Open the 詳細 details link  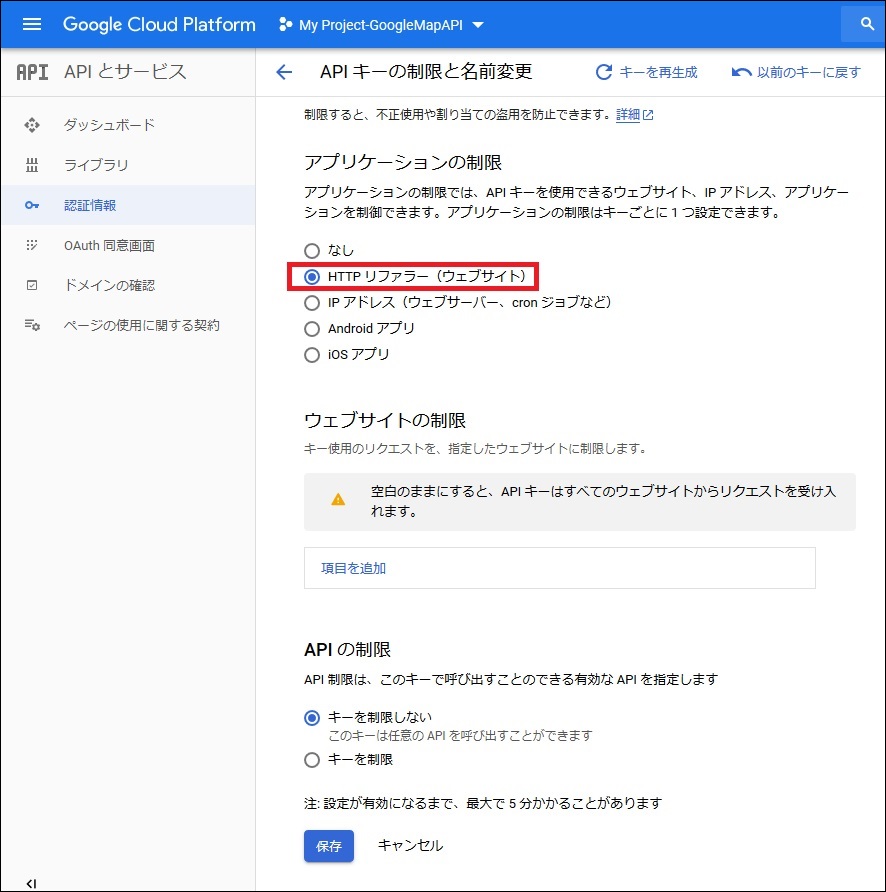(x=628, y=115)
